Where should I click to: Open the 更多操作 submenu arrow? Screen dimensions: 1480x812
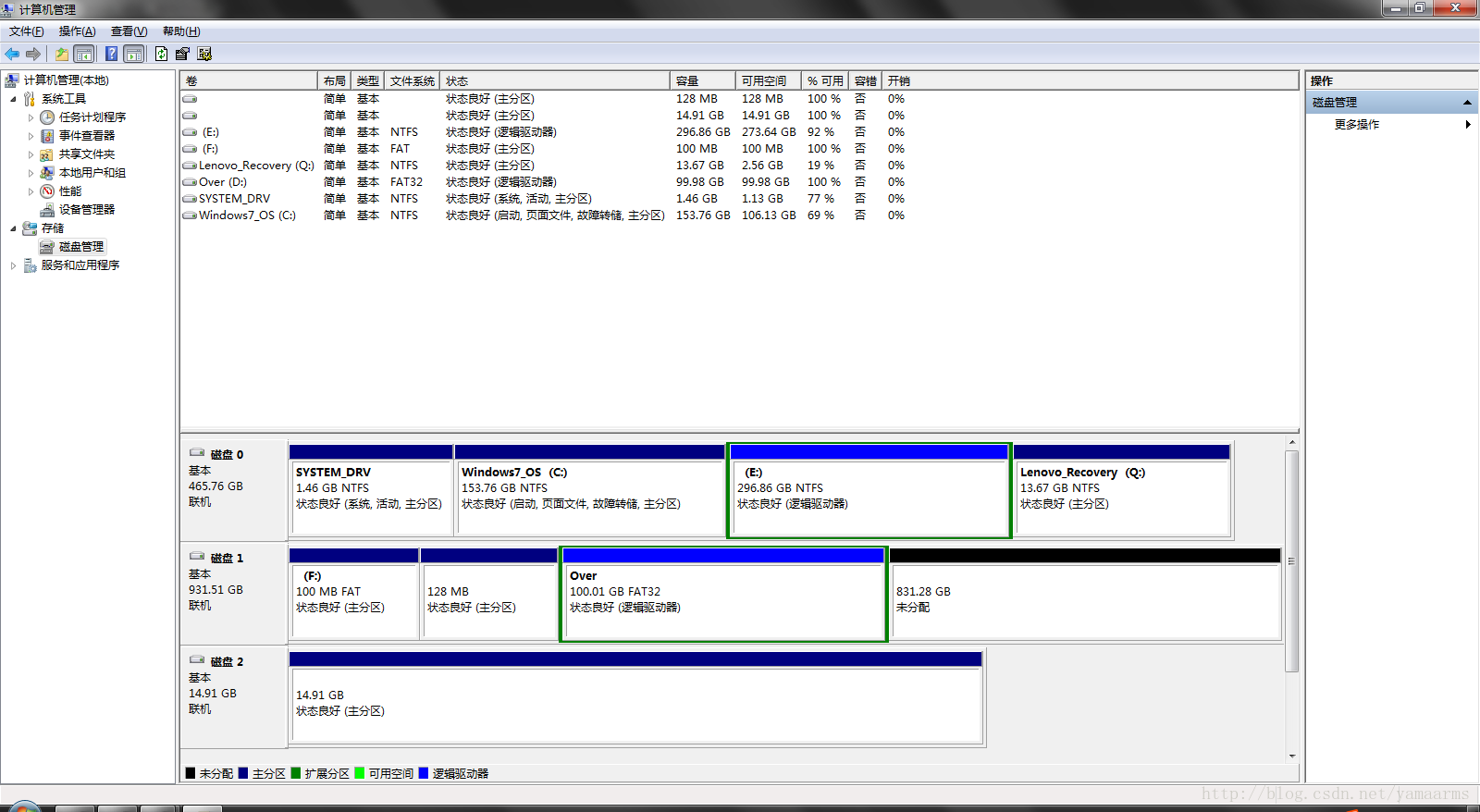[x=1468, y=124]
